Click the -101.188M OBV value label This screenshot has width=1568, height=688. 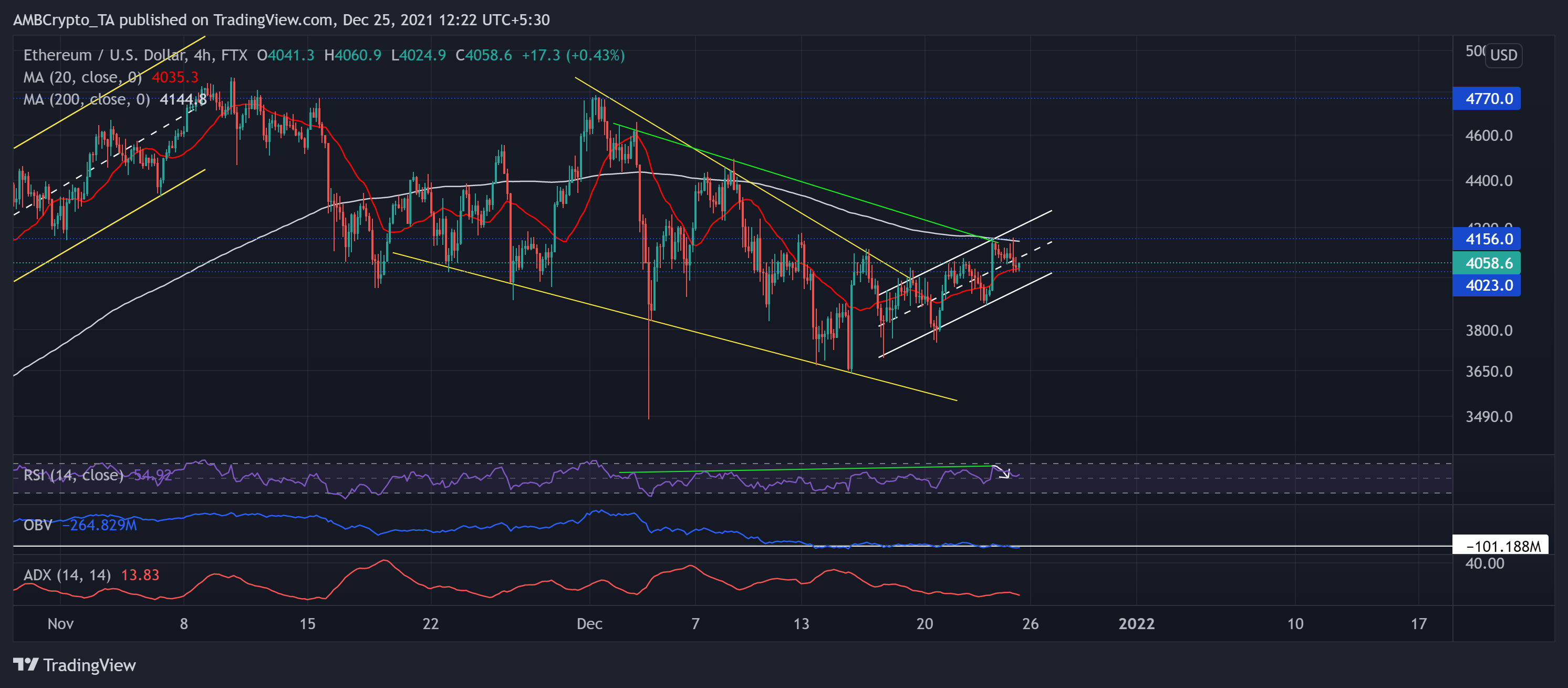point(1500,546)
